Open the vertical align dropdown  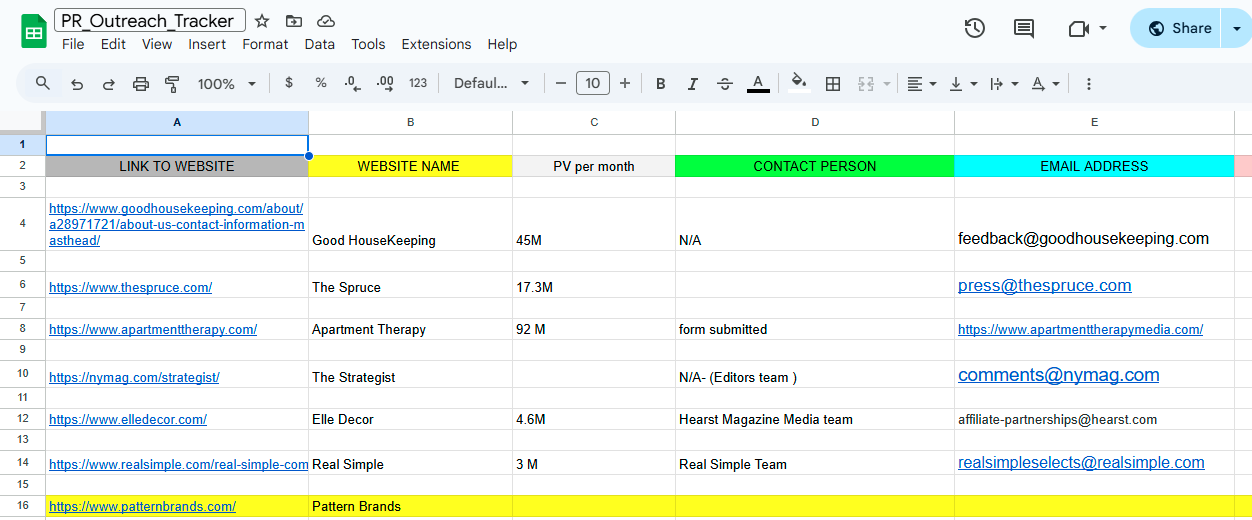tap(962, 84)
